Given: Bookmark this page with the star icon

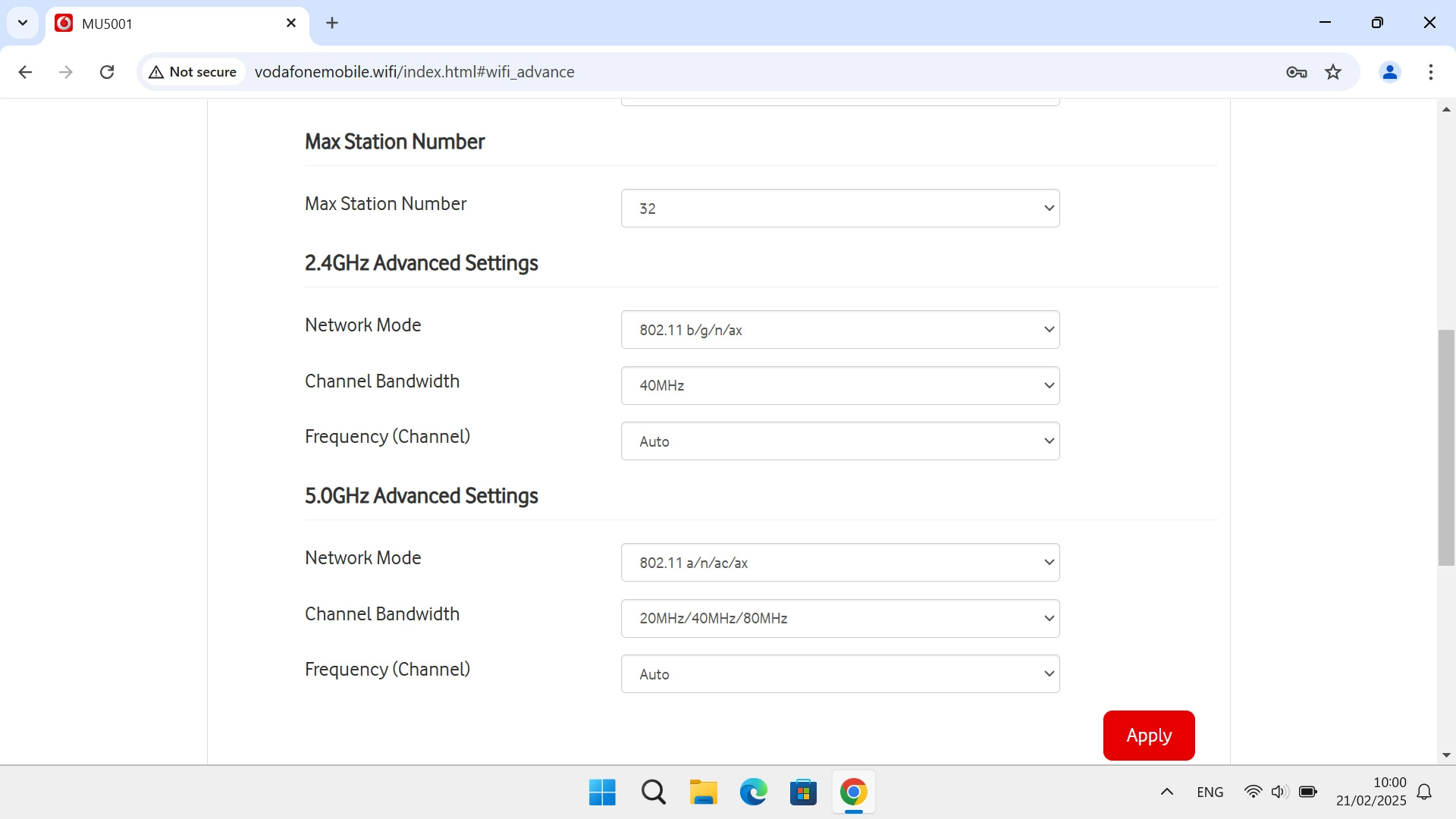Looking at the screenshot, I should click(1333, 71).
